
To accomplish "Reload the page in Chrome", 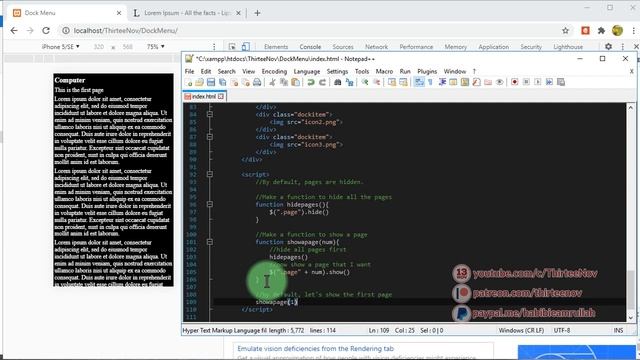I will click(x=46, y=31).
